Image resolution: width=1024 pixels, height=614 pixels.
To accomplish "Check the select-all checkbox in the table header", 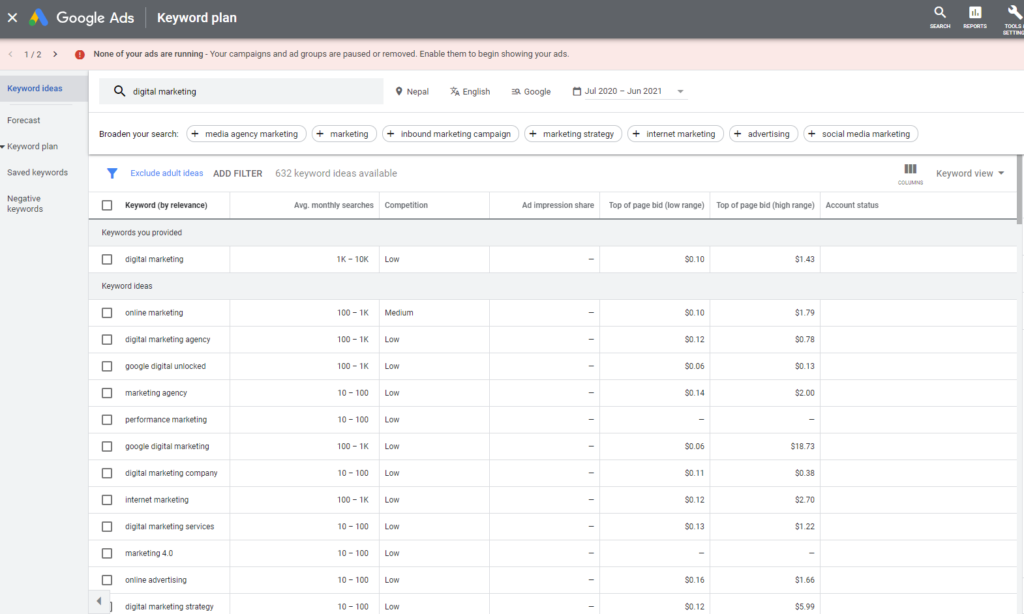I will tap(107, 205).
